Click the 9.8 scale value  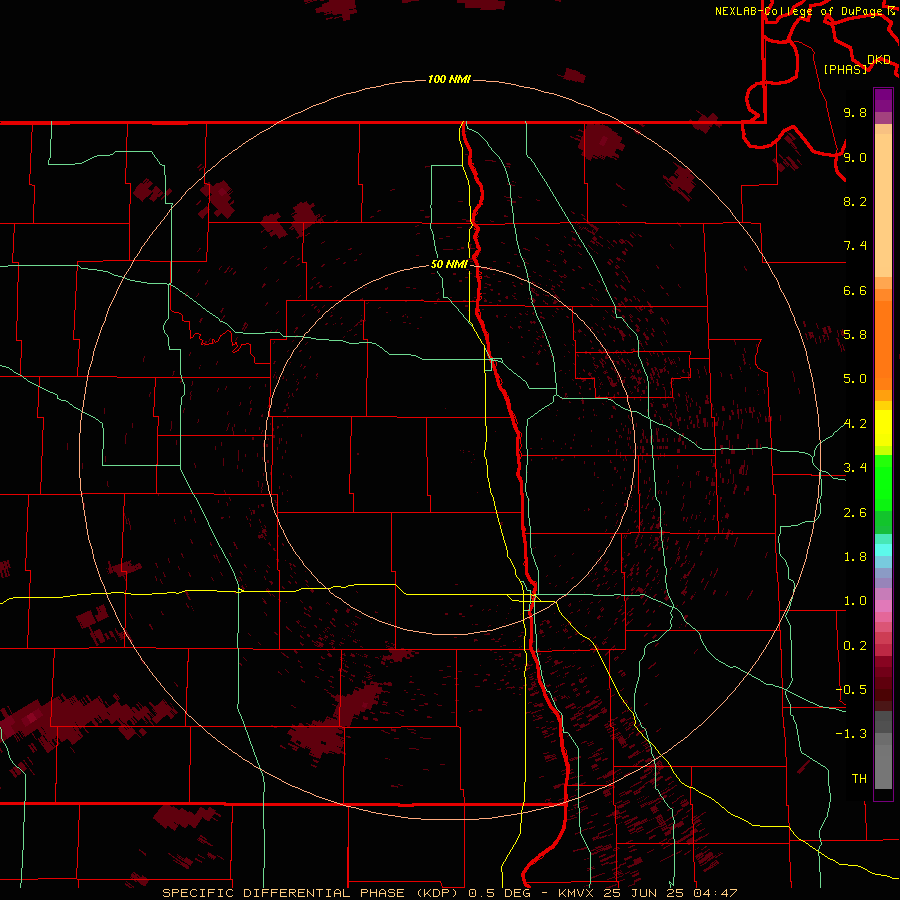(855, 112)
